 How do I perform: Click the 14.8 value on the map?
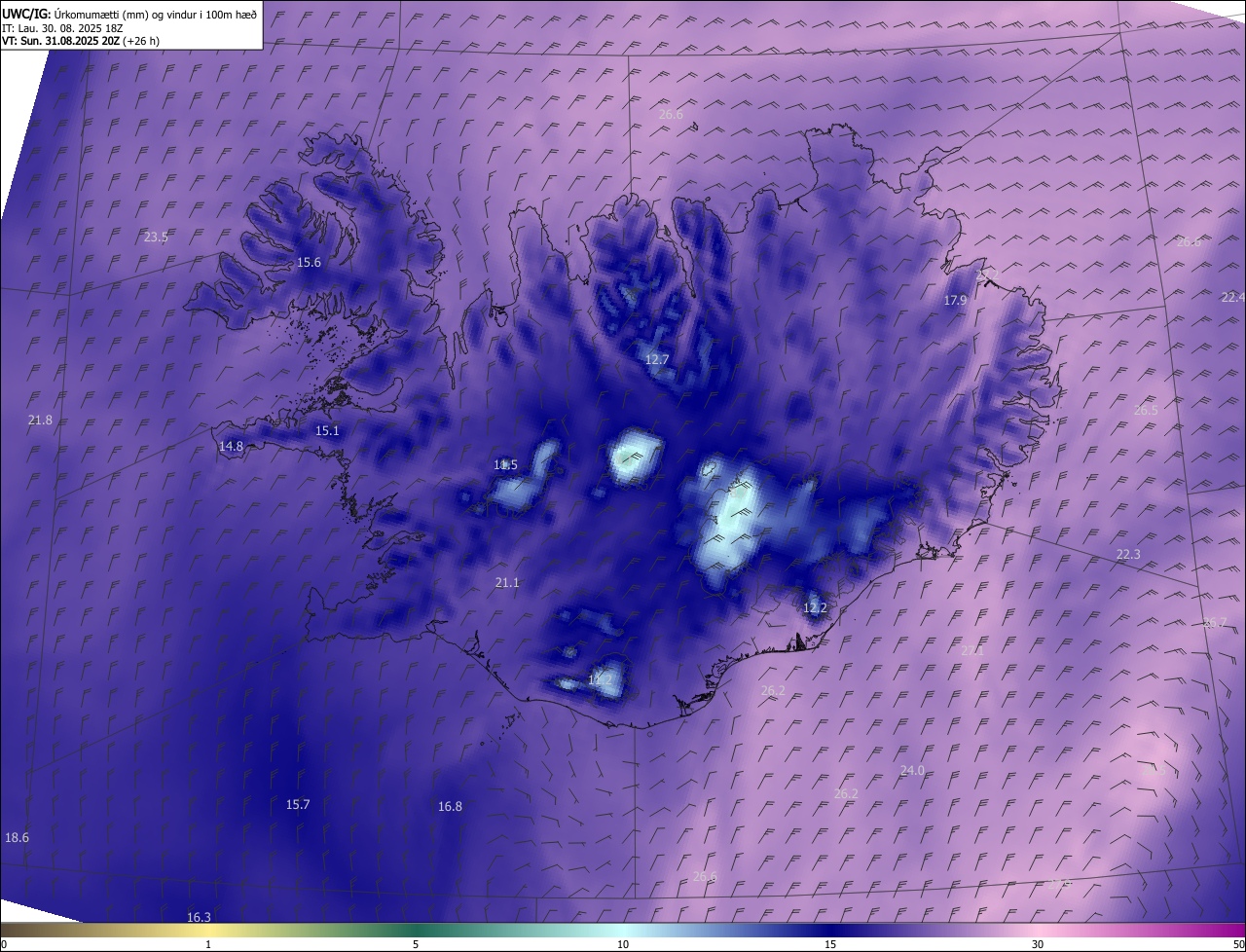[231, 447]
